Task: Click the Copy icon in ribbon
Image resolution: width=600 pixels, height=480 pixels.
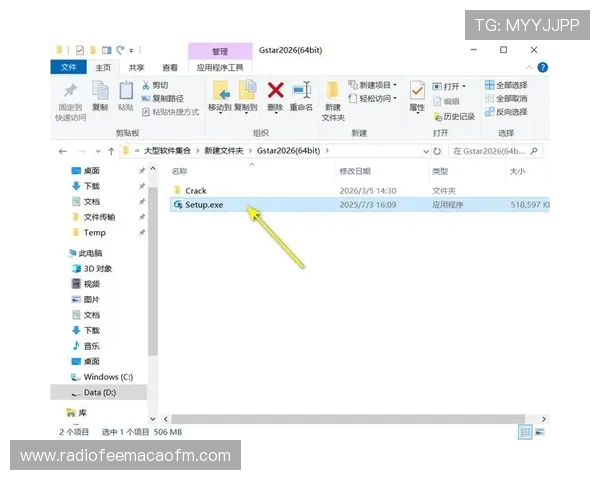Action: click(x=100, y=91)
